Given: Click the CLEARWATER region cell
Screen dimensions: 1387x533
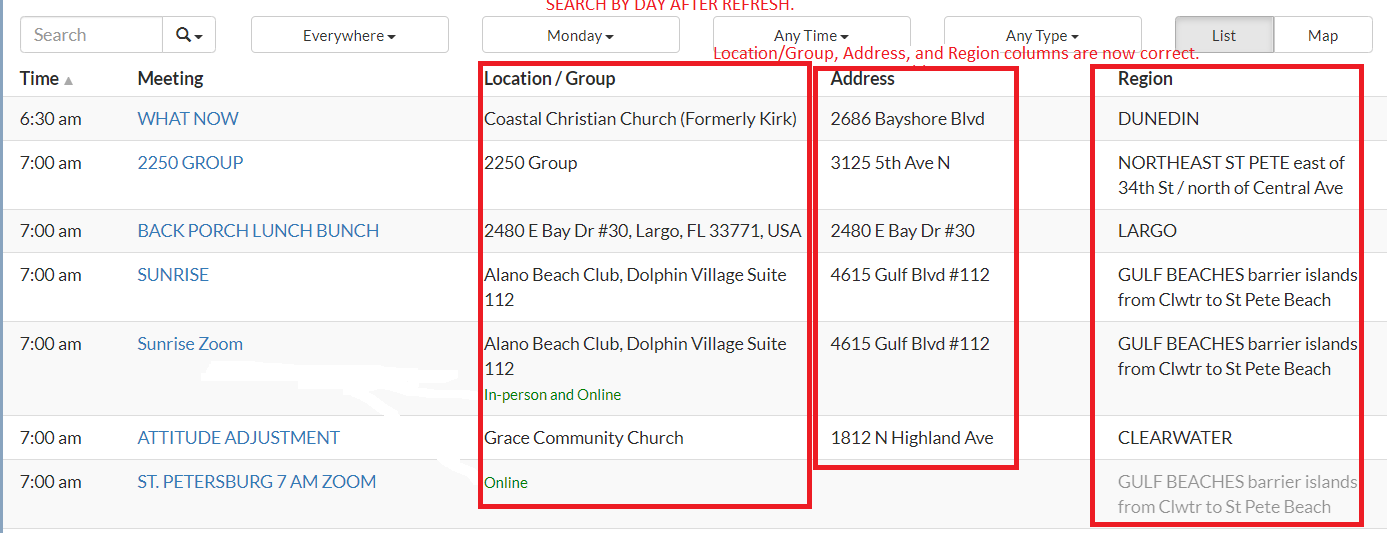Looking at the screenshot, I should [1175, 438].
